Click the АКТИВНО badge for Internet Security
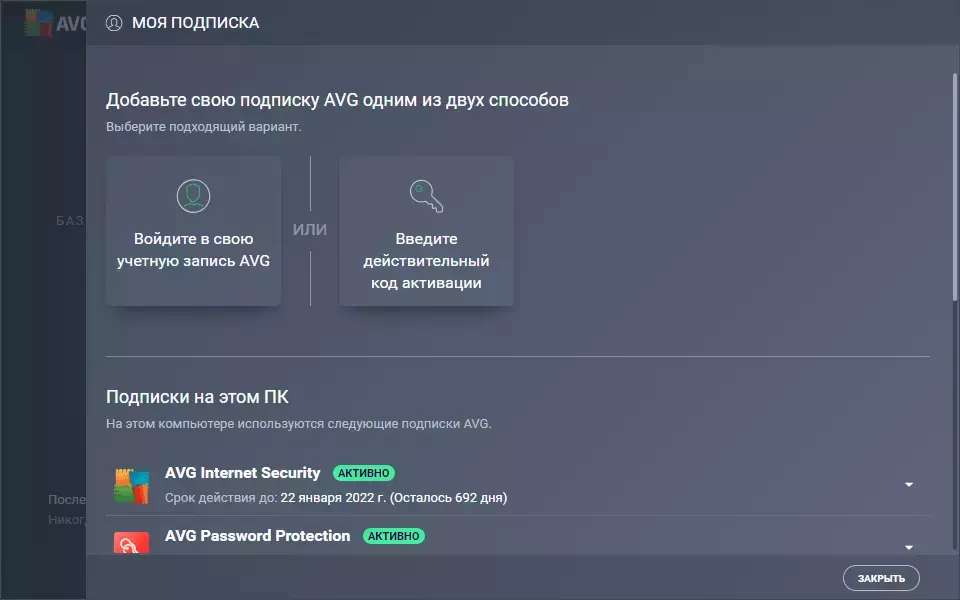960x600 pixels. coord(364,473)
